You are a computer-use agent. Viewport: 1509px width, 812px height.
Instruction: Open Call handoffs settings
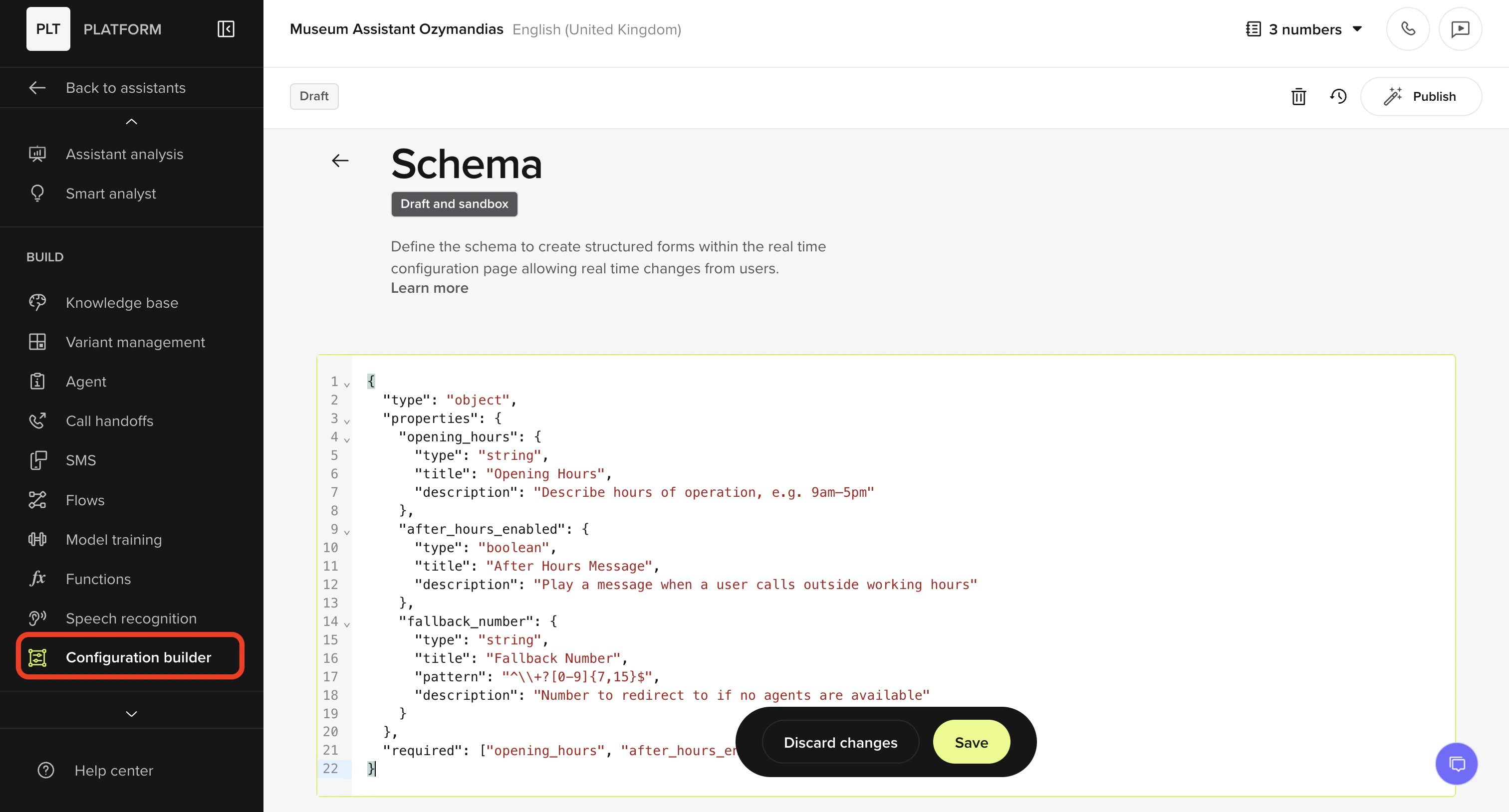(x=109, y=420)
